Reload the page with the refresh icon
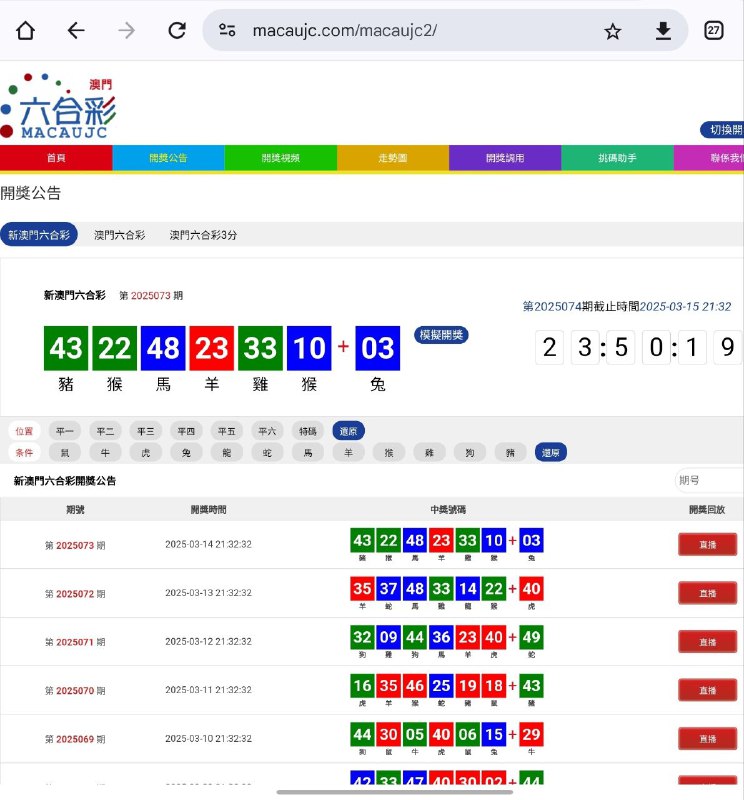 [x=177, y=31]
